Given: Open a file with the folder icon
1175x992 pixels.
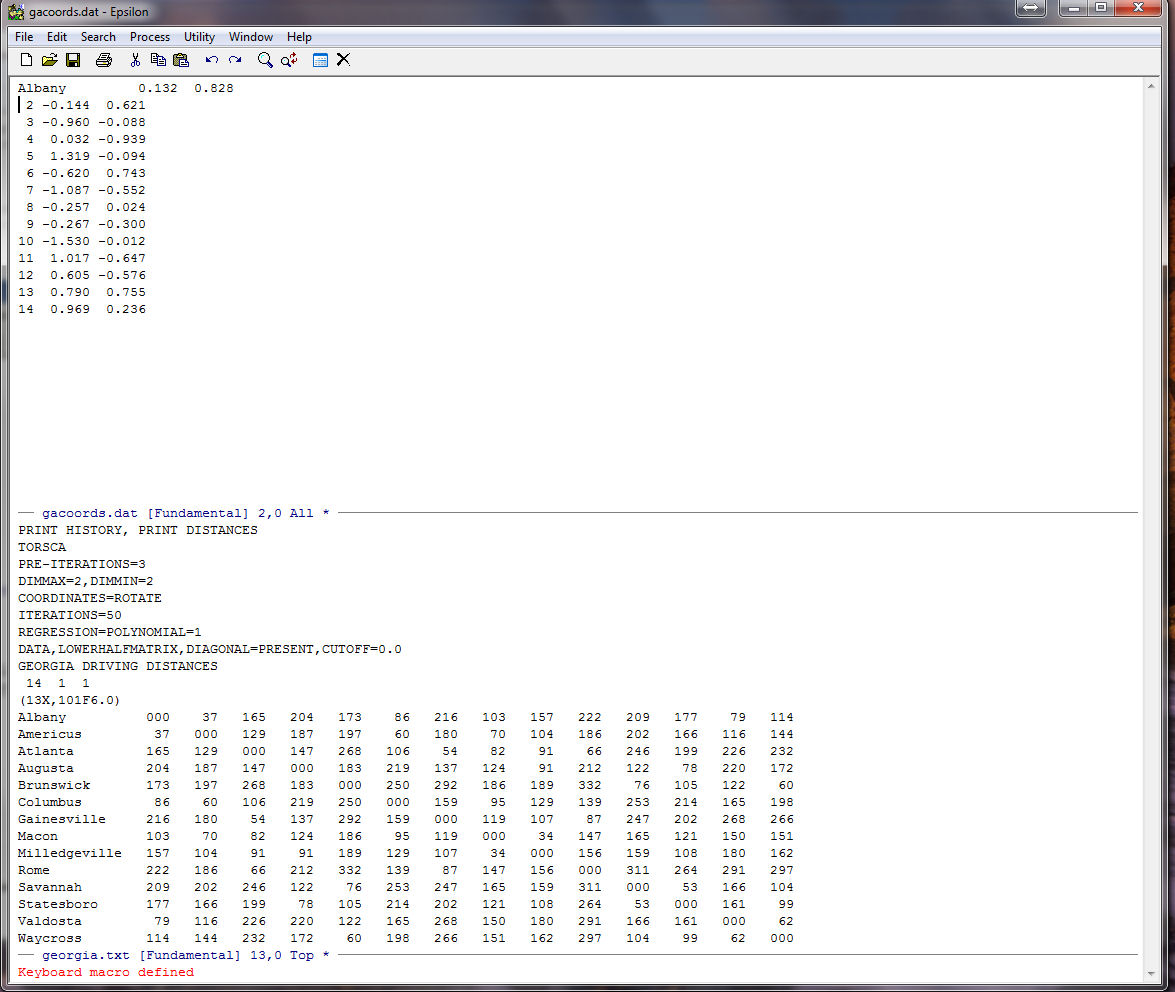Looking at the screenshot, I should pyautogui.click(x=49, y=60).
